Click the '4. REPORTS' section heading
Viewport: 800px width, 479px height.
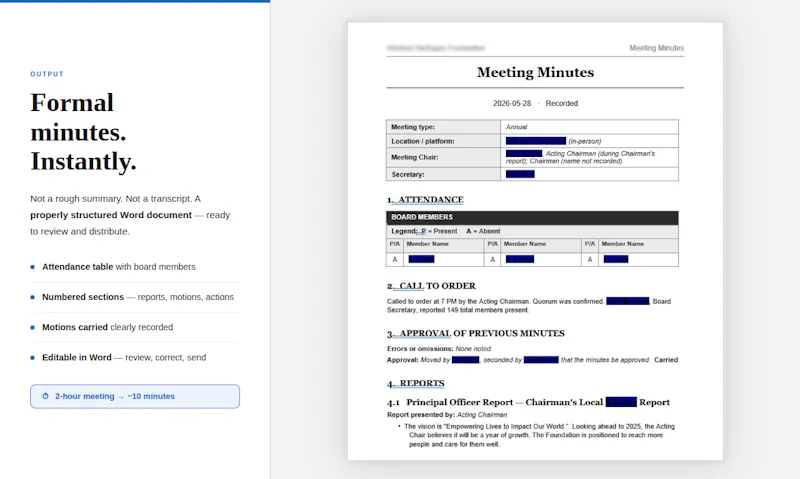[415, 383]
